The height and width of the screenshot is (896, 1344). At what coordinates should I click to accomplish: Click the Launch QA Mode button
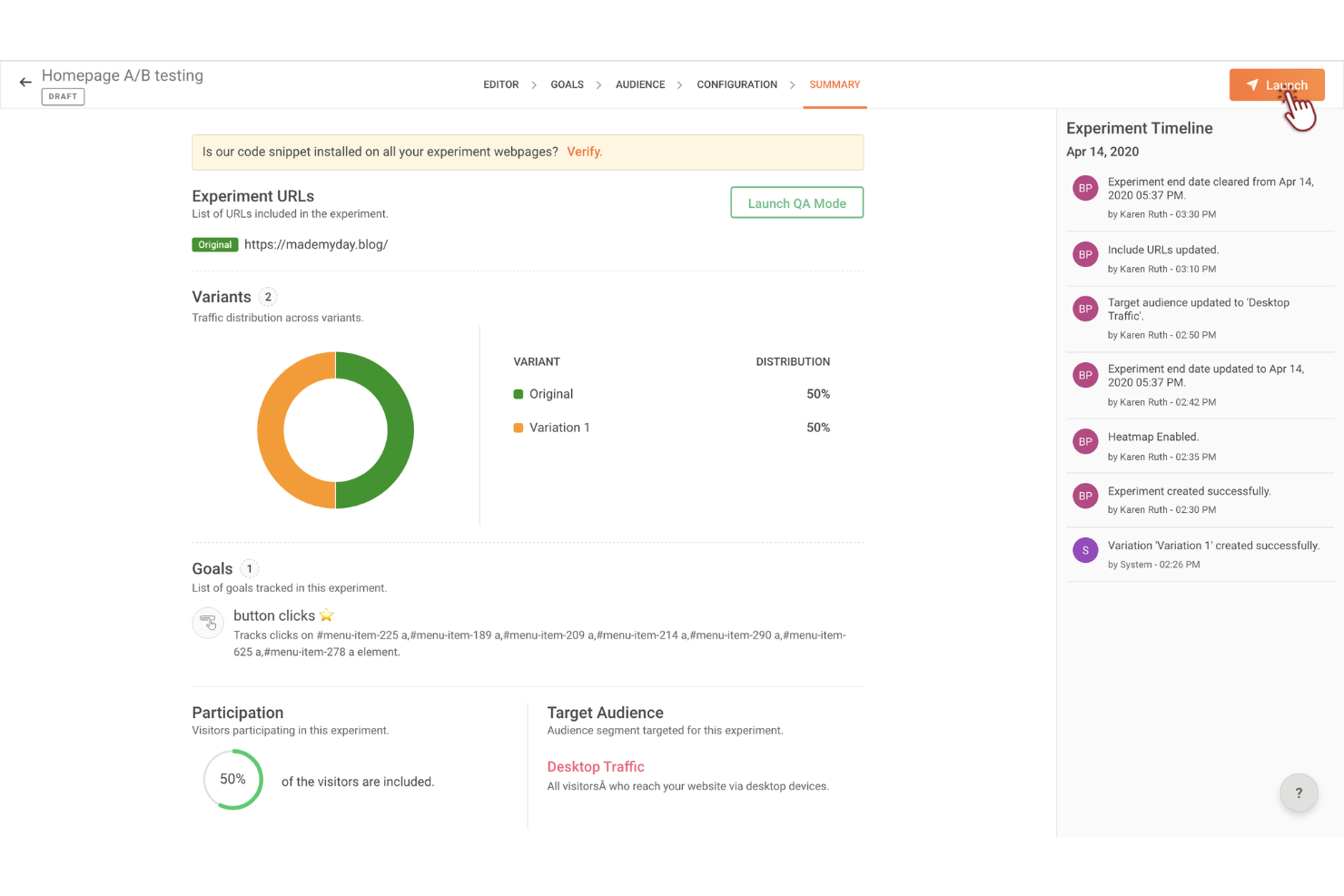click(796, 202)
